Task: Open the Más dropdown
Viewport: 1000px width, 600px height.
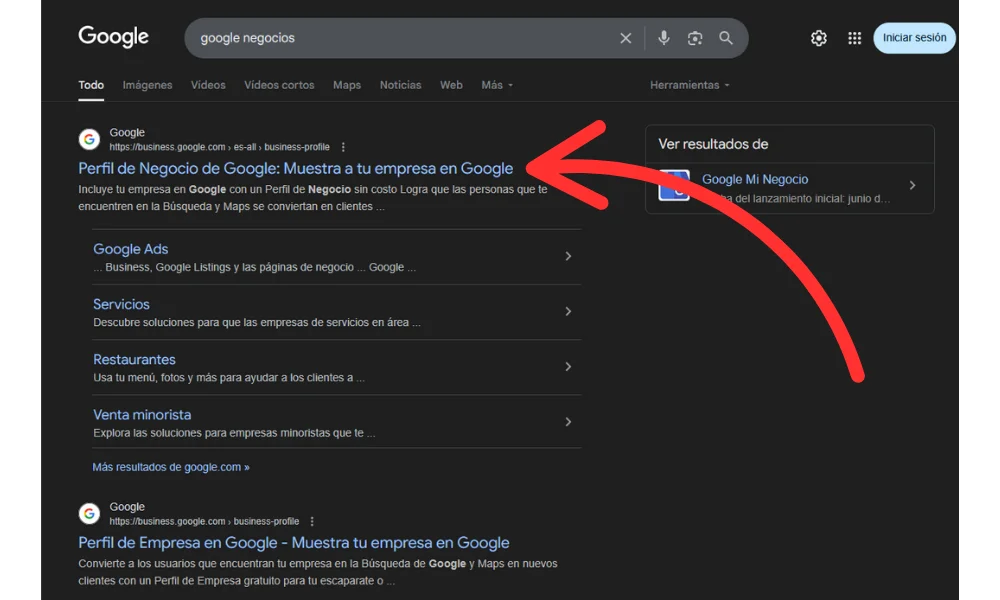Action: tap(497, 85)
